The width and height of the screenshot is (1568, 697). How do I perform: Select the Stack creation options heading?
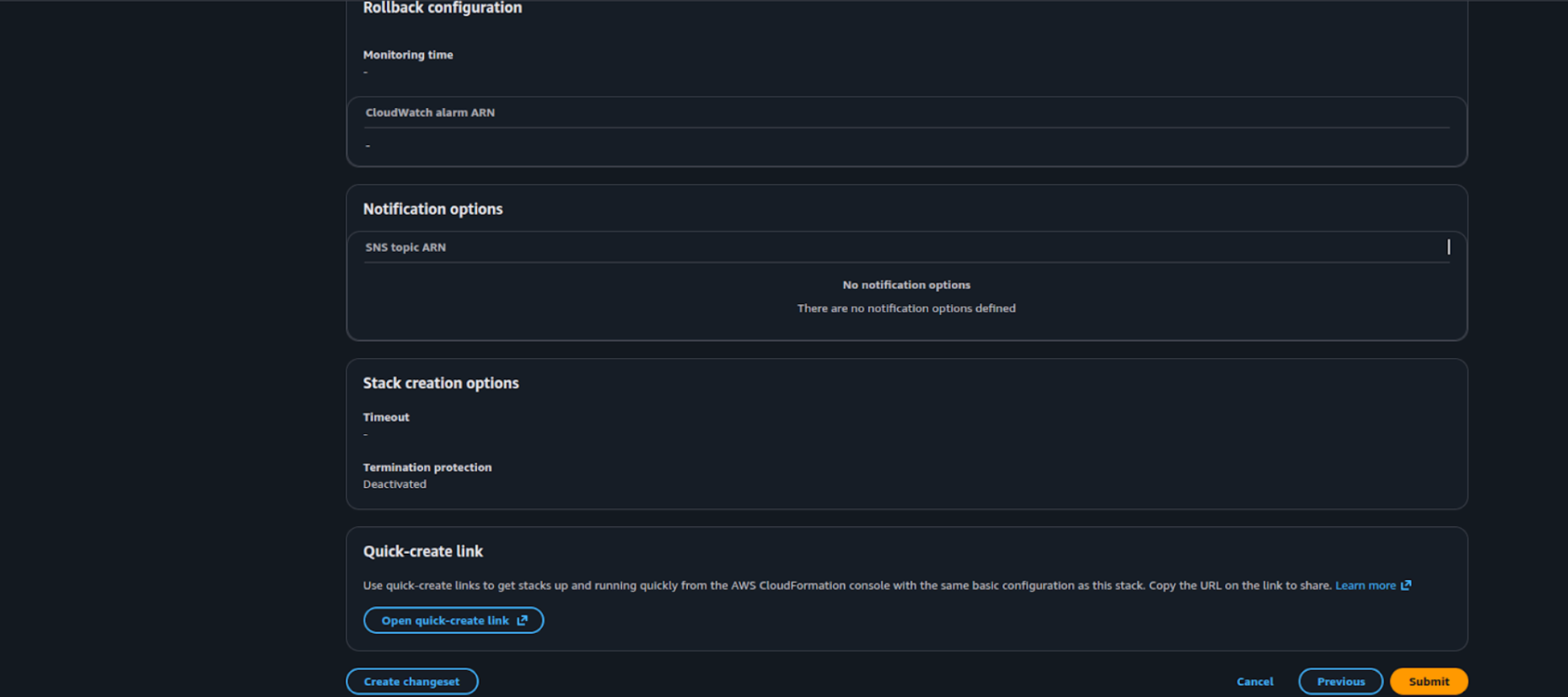click(x=441, y=383)
